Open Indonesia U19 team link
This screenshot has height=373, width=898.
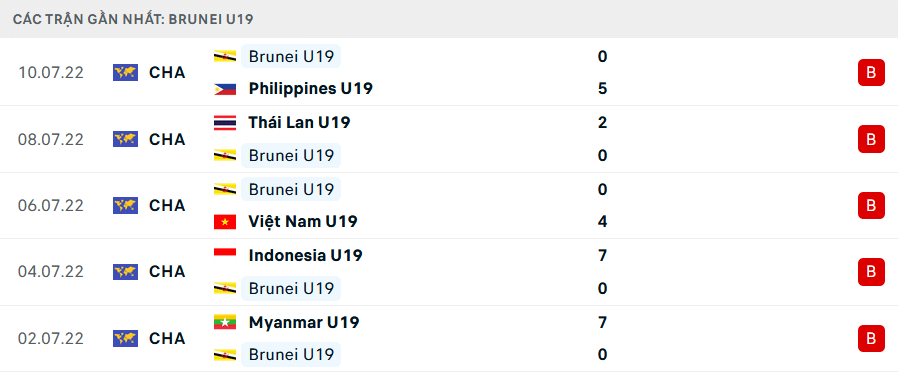[x=306, y=256]
